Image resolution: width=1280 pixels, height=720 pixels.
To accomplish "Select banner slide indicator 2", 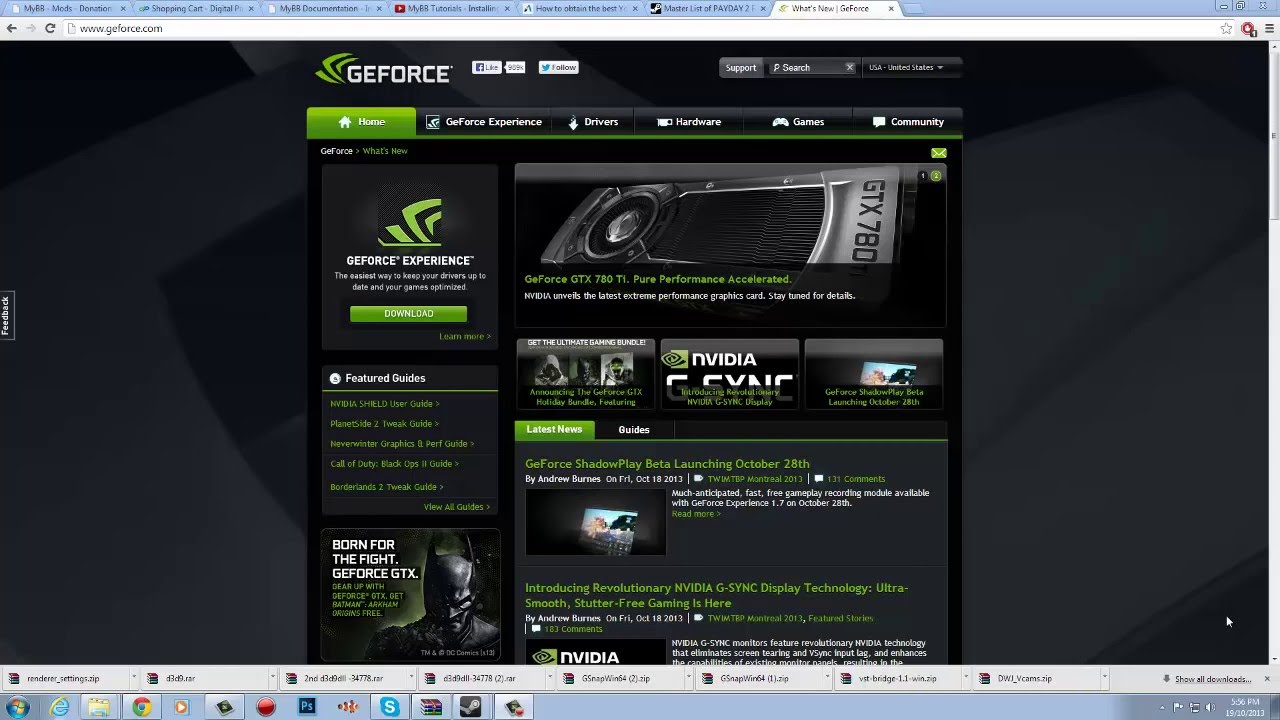I will [936, 176].
